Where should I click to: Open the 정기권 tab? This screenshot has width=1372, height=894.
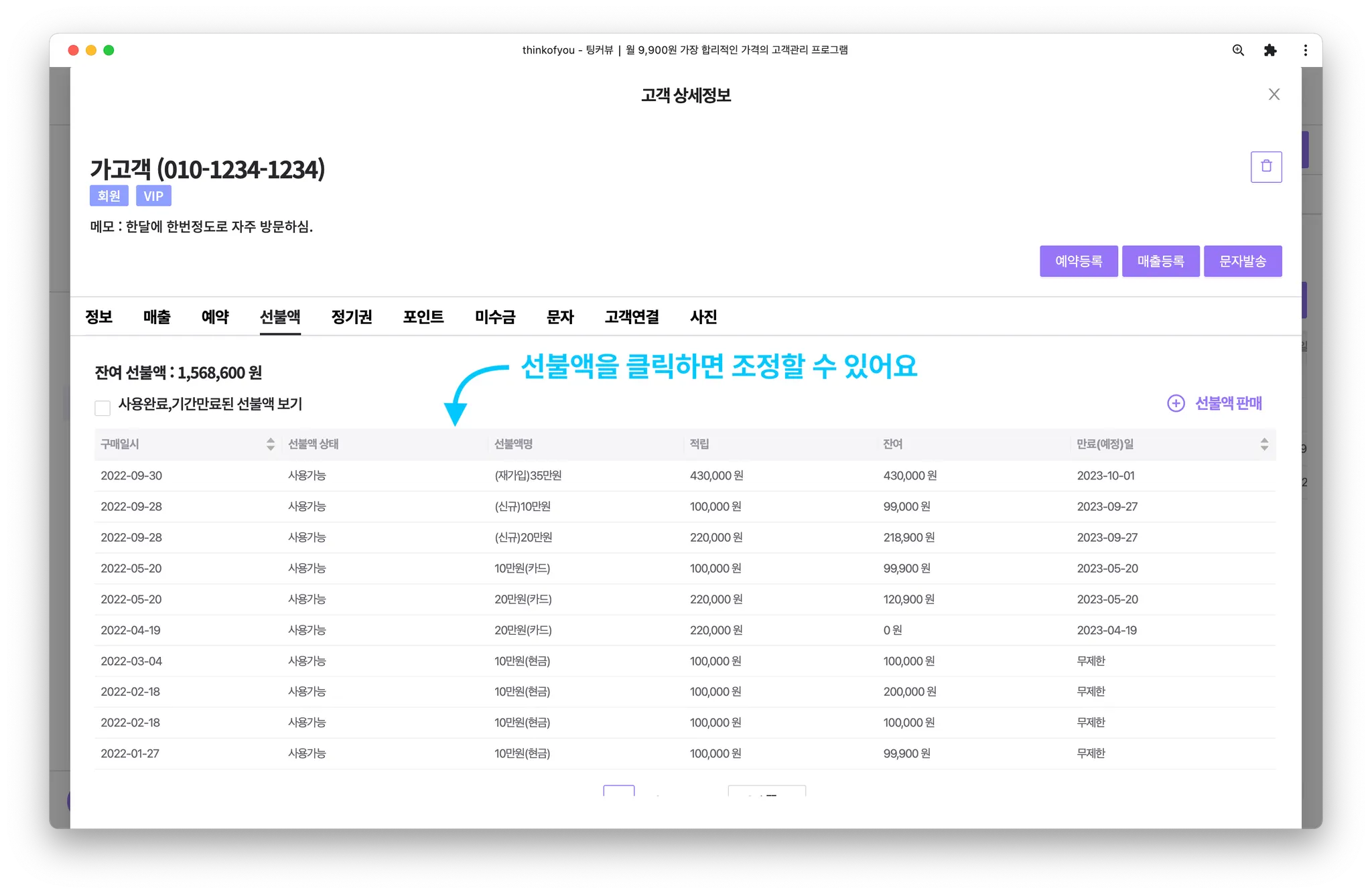[351, 317]
